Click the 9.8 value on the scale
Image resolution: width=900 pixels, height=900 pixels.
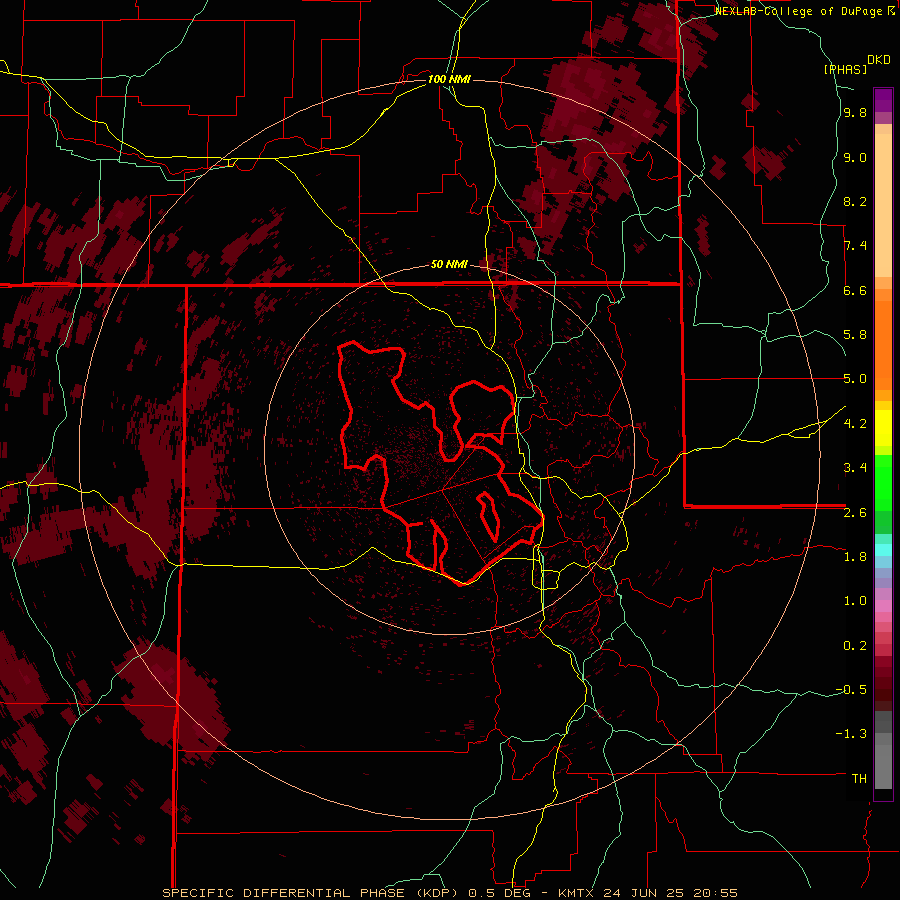[855, 113]
